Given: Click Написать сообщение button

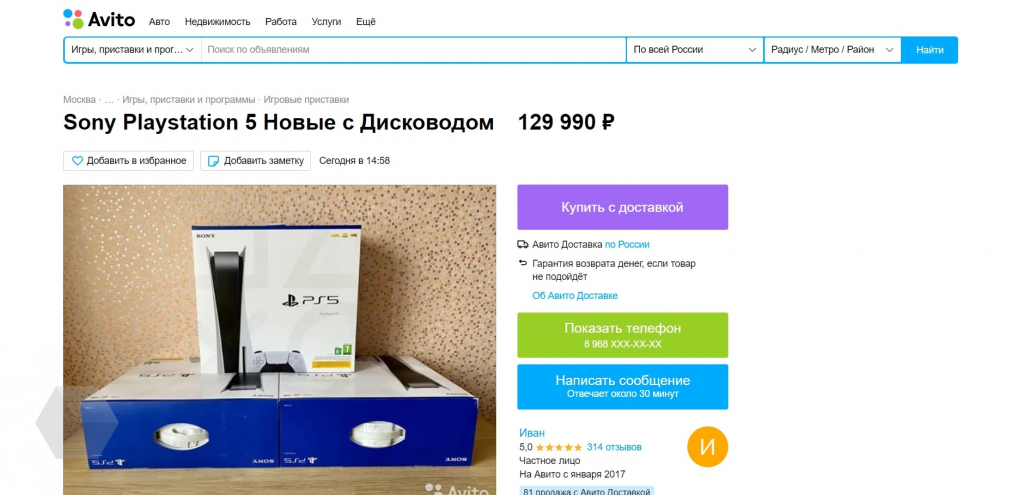Looking at the screenshot, I should point(622,387).
